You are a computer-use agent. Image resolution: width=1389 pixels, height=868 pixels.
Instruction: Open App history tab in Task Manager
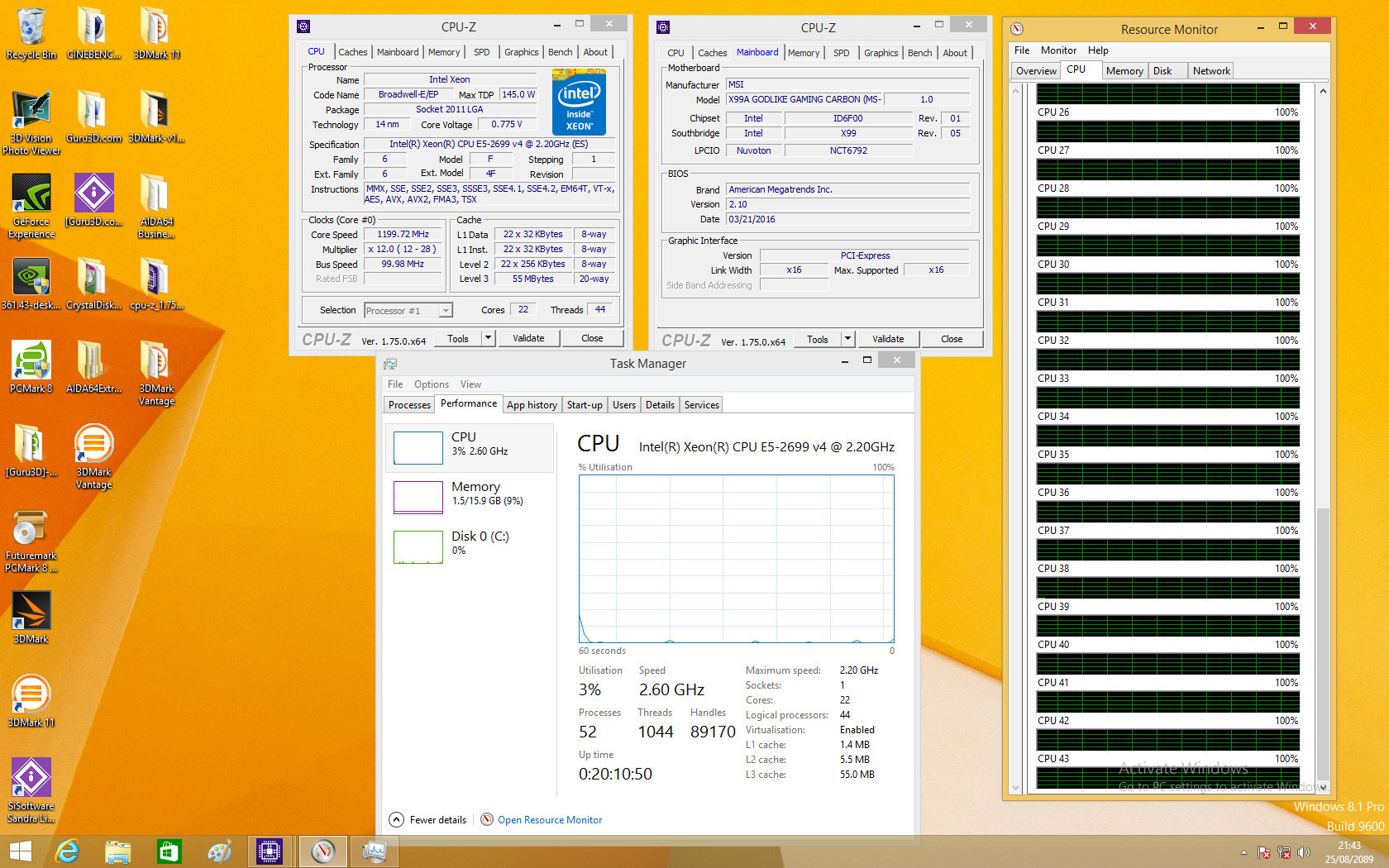pyautogui.click(x=532, y=405)
